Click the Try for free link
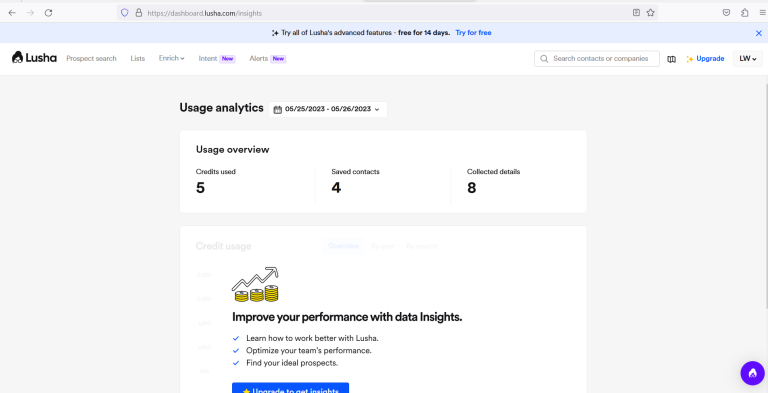This screenshot has width=768, height=393. point(473,33)
